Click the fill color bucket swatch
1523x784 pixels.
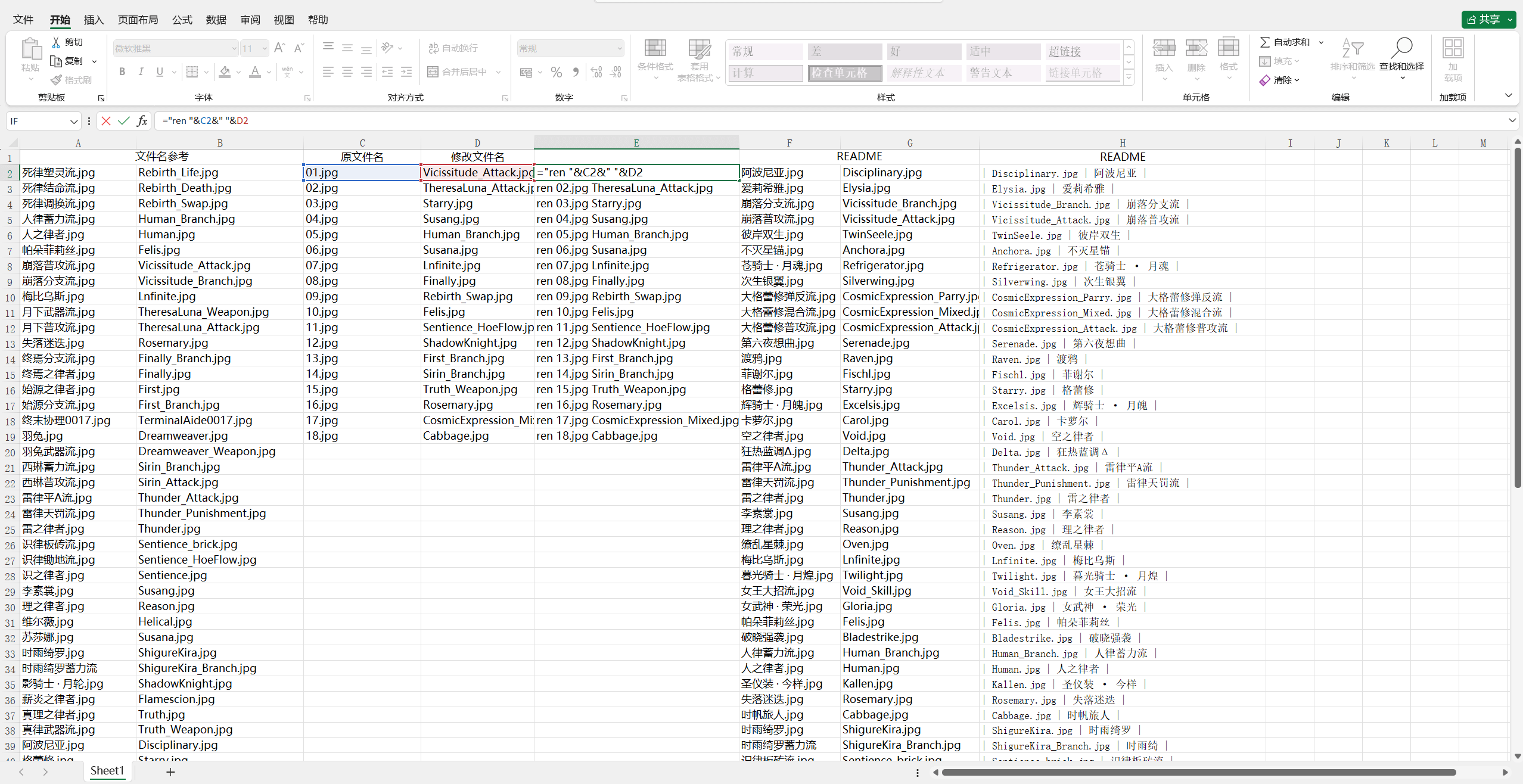pos(225,72)
